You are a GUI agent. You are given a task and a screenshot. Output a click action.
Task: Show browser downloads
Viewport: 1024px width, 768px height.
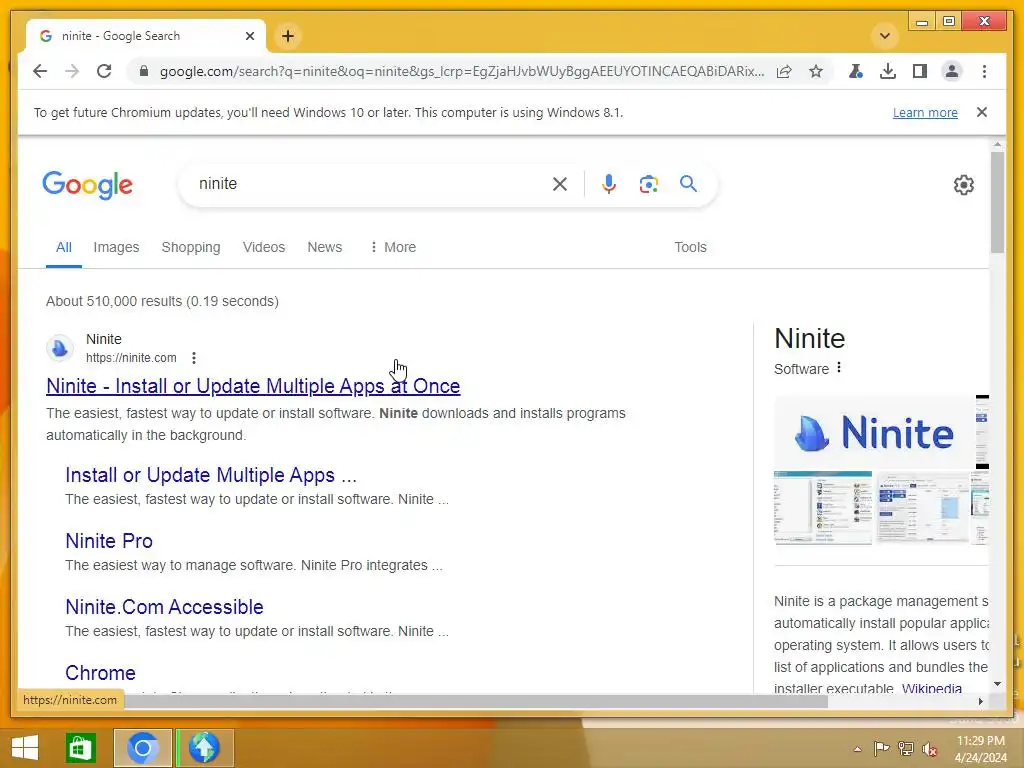[888, 71]
